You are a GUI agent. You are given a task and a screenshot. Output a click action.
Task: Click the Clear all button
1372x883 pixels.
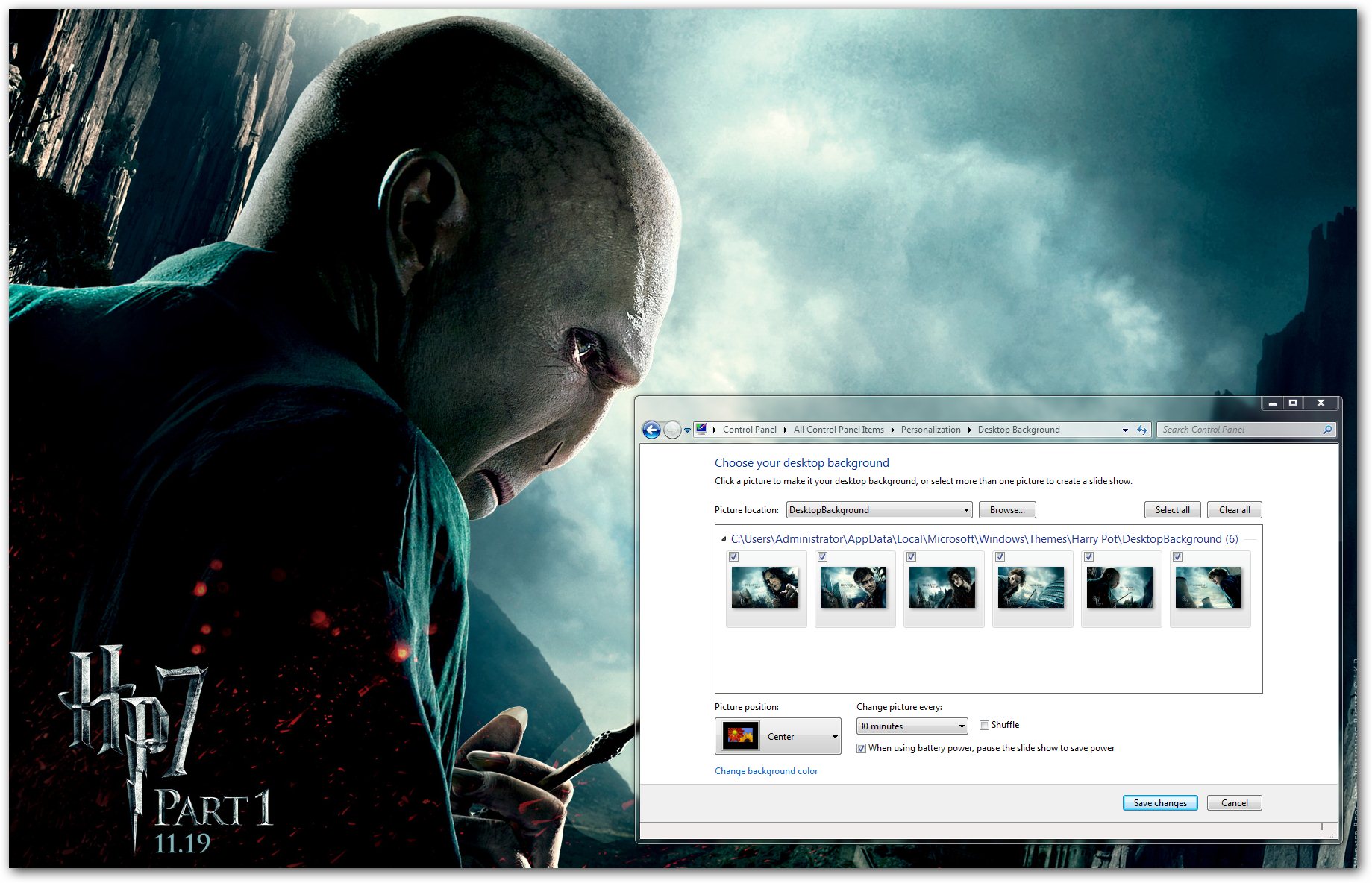tap(1234, 510)
